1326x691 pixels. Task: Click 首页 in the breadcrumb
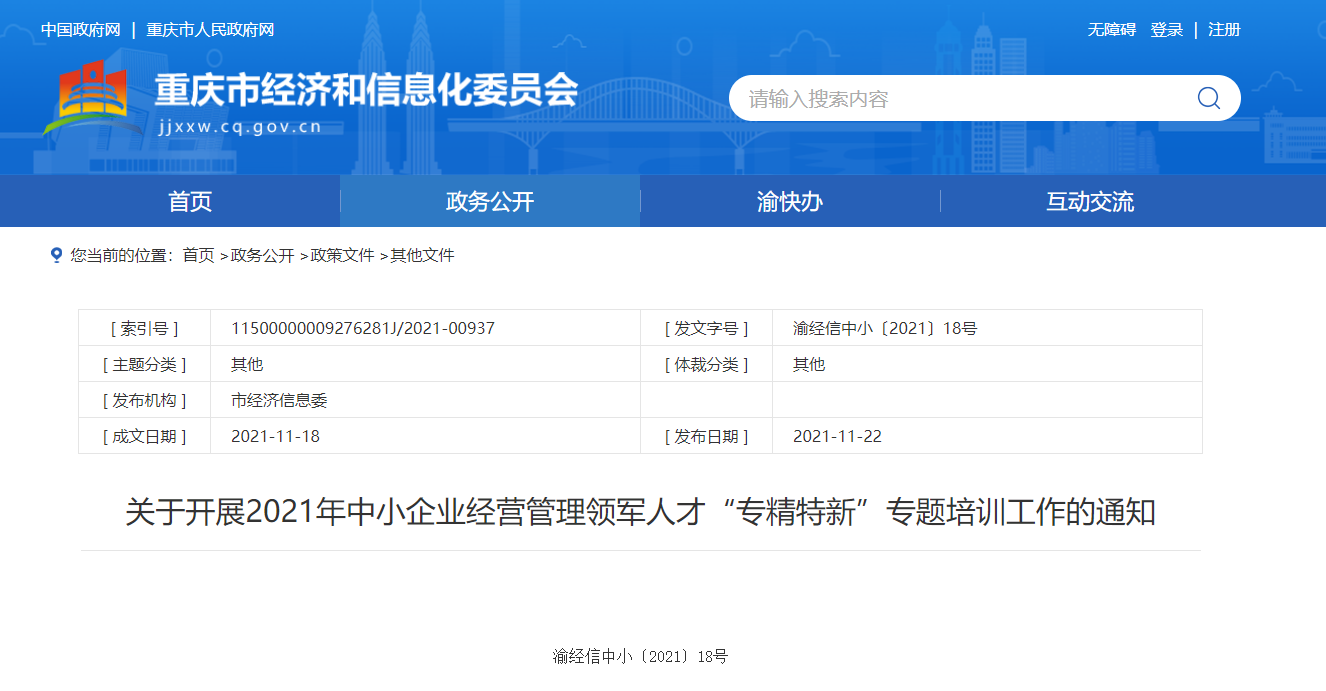[x=198, y=256]
